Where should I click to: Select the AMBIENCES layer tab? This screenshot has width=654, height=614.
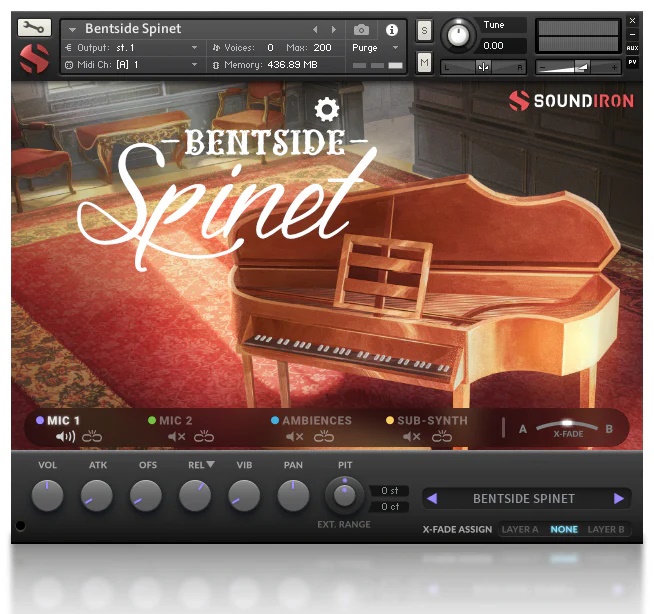tap(311, 420)
